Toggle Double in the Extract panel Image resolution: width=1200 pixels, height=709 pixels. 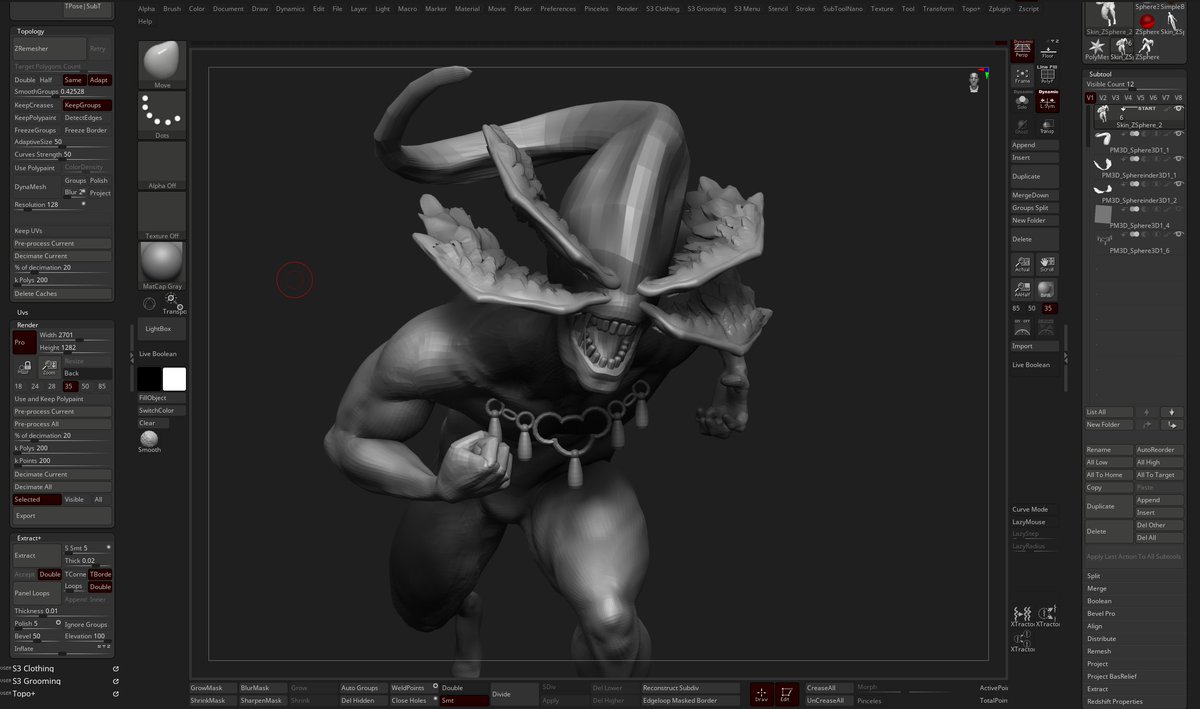(x=49, y=574)
